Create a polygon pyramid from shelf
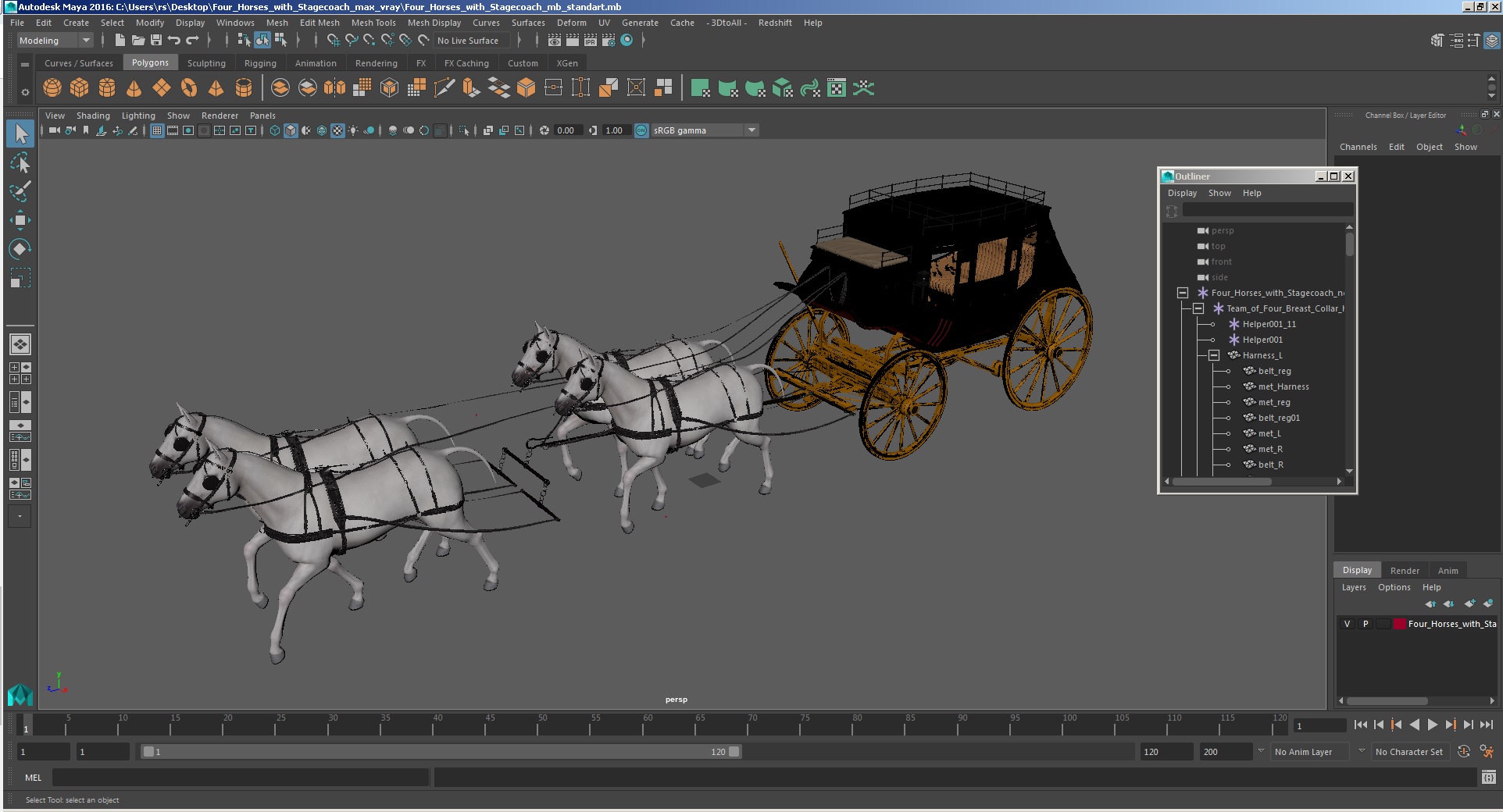 pyautogui.click(x=216, y=88)
